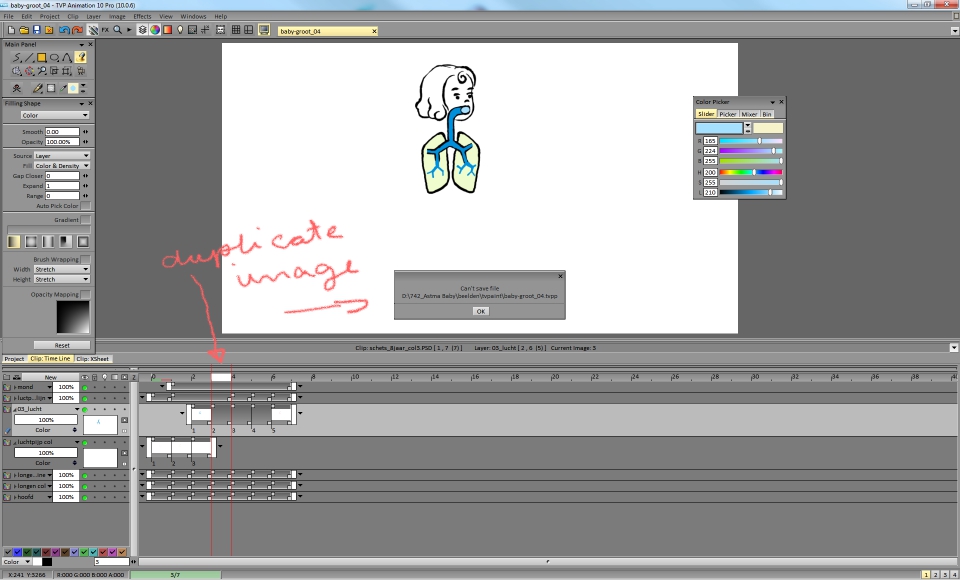Adjust the H hue slider in Color Picker
The width and height of the screenshot is (960, 580).
(x=751, y=173)
